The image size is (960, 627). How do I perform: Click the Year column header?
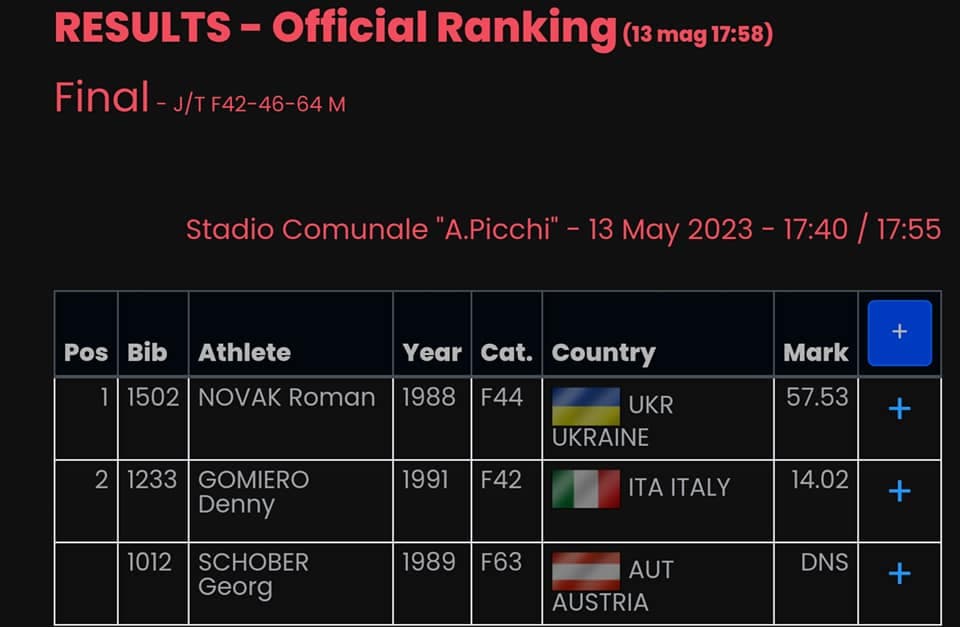click(432, 353)
